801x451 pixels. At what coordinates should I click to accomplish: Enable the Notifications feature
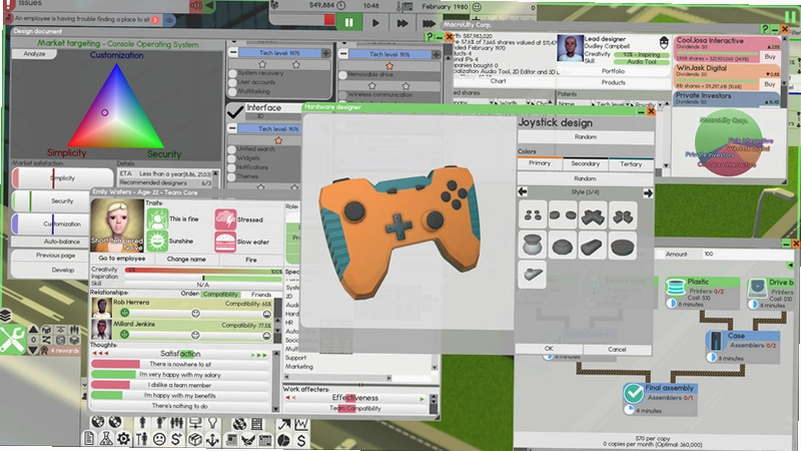pyautogui.click(x=231, y=168)
